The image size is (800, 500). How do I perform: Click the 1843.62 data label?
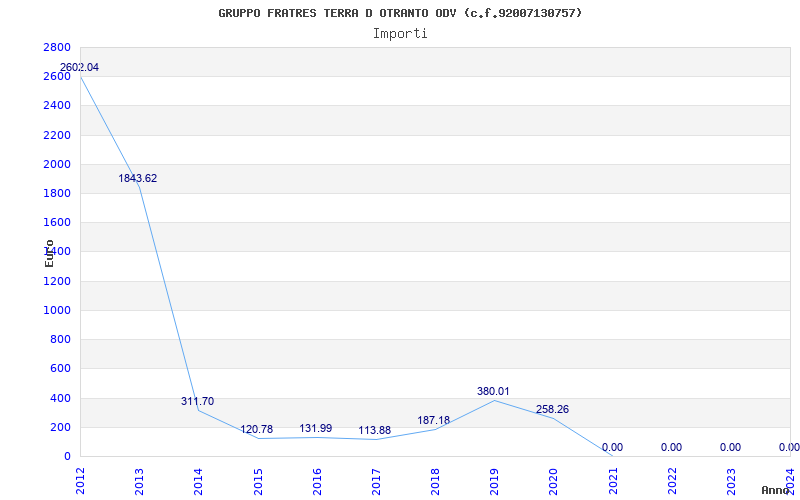coord(138,179)
